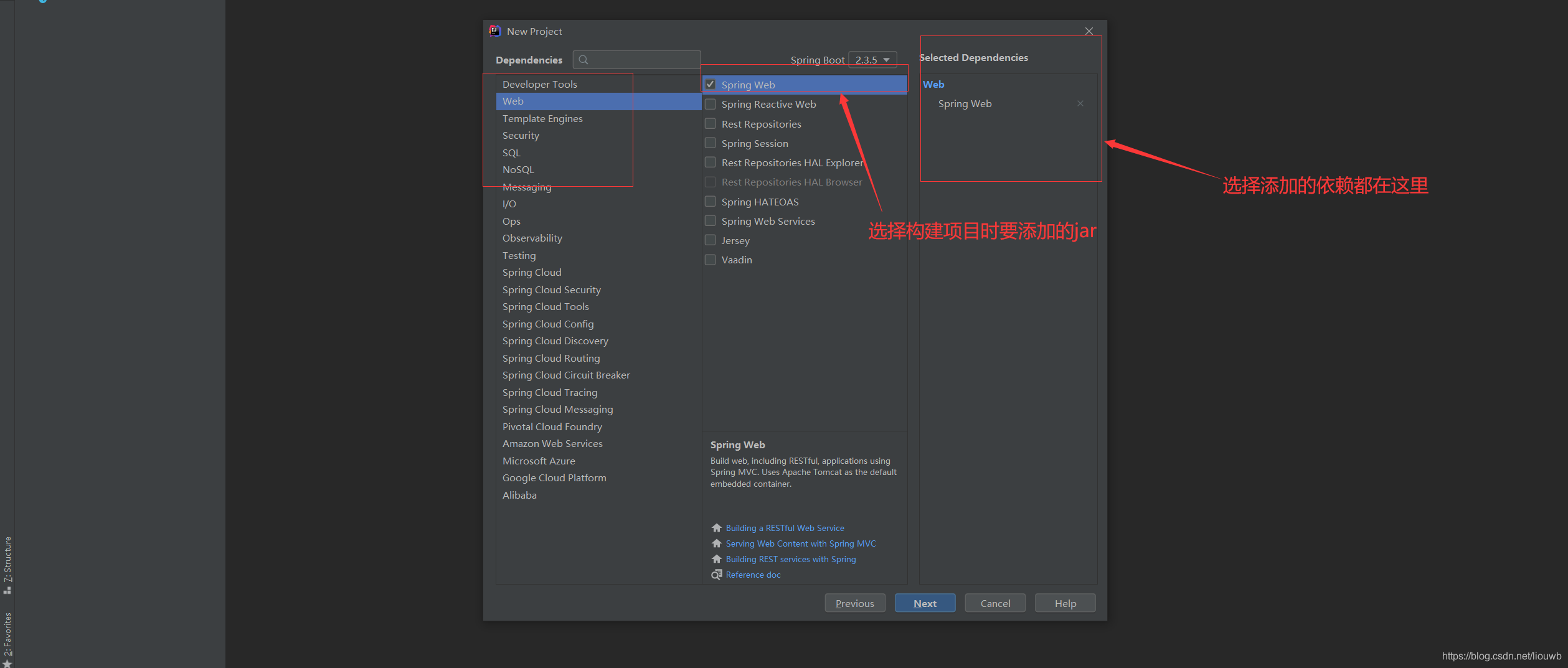1568x668 pixels.
Task: Select the Messaging category
Action: click(598, 187)
